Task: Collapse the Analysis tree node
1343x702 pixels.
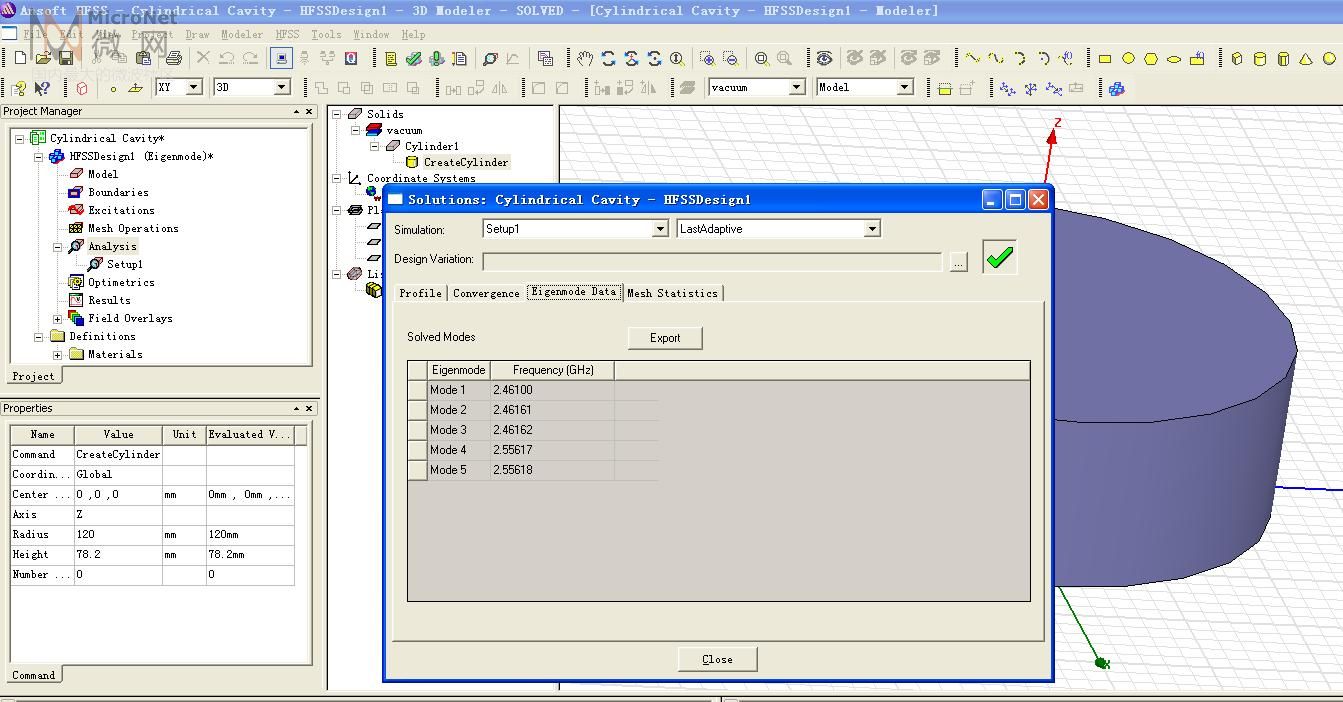Action: coord(58,246)
